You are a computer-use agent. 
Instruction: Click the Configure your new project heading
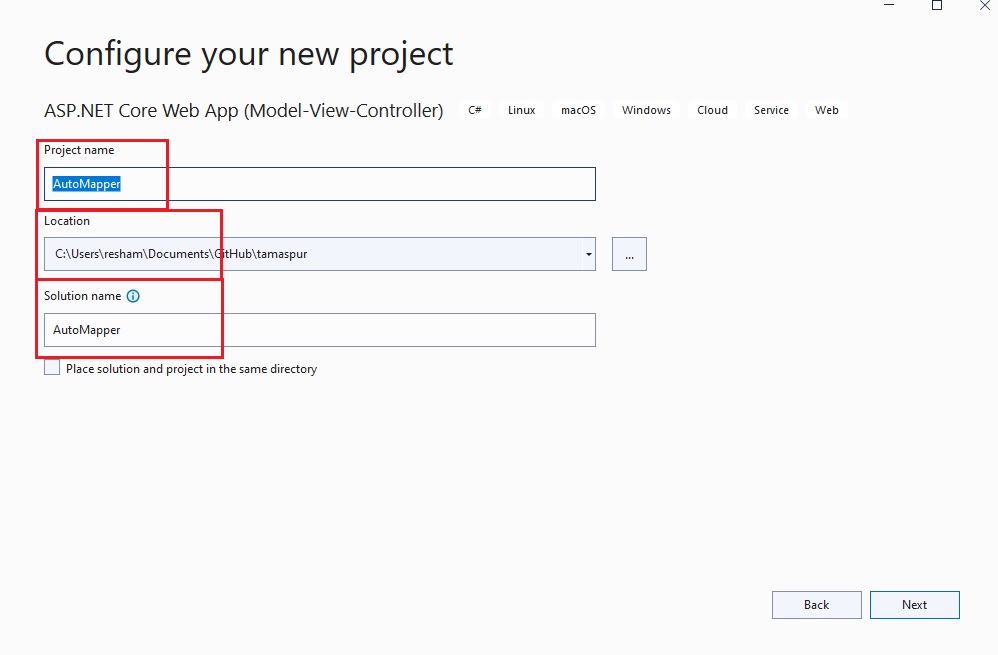point(249,54)
